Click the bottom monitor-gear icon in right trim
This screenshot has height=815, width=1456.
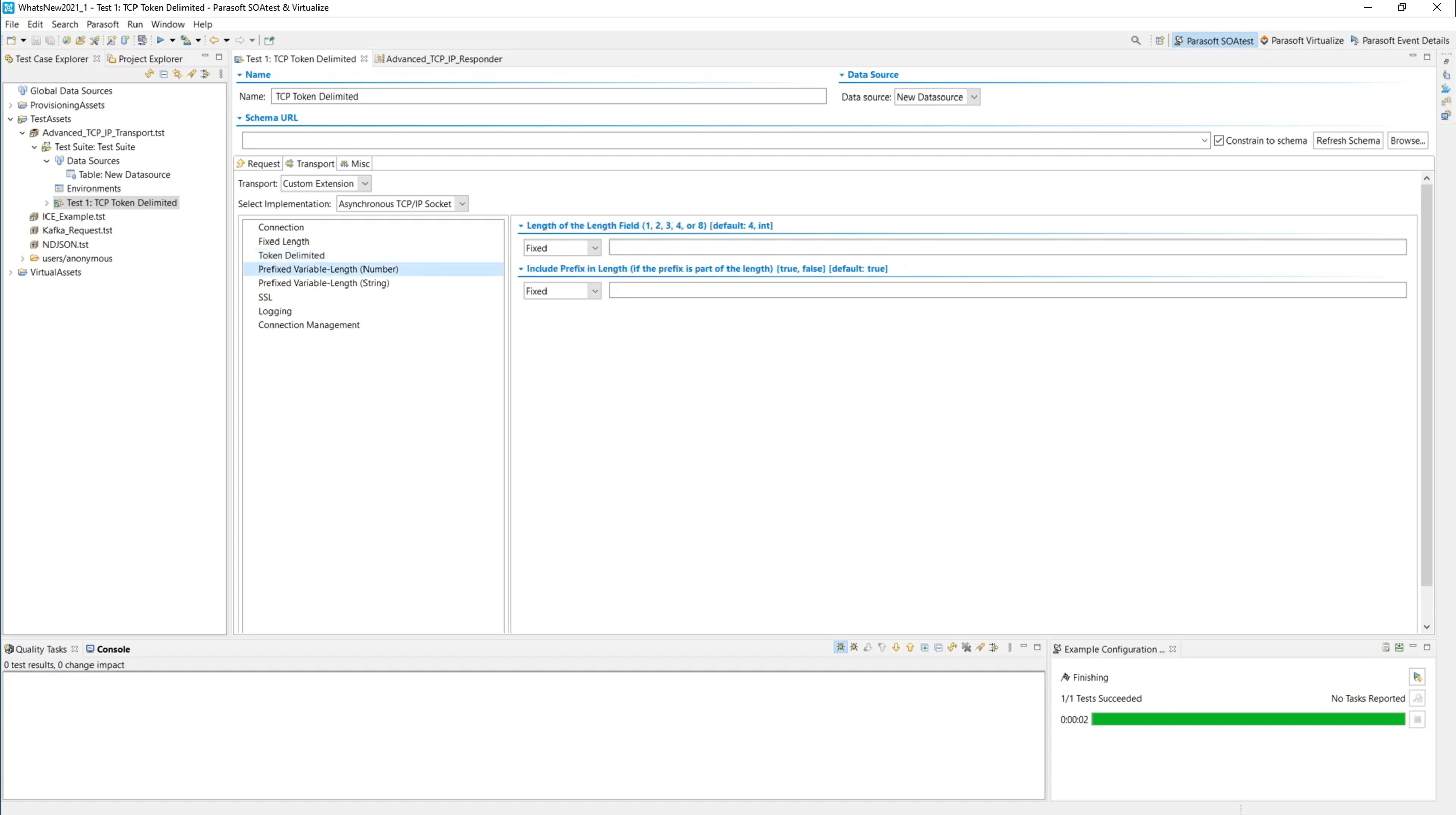pos(1446,115)
